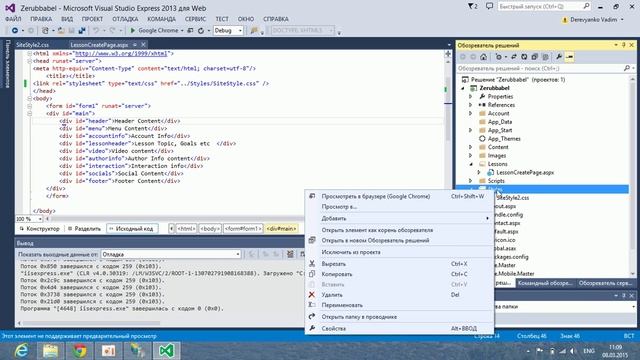
Task: Click the scissors Cut icon in context menu
Action: click(x=312, y=264)
